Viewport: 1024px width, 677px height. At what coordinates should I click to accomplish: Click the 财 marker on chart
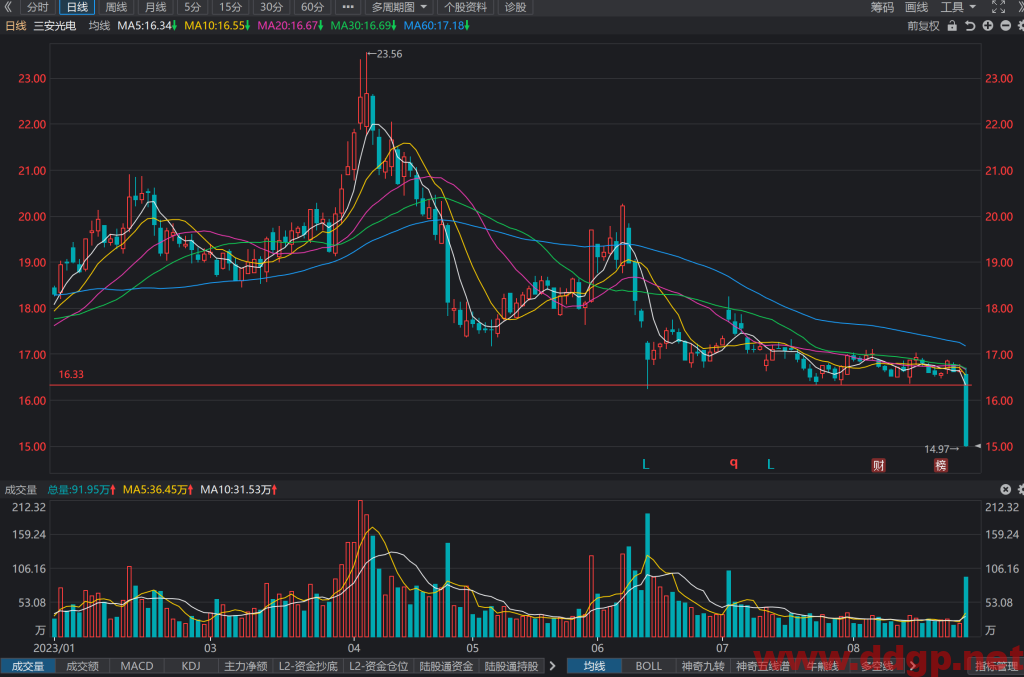coord(878,465)
